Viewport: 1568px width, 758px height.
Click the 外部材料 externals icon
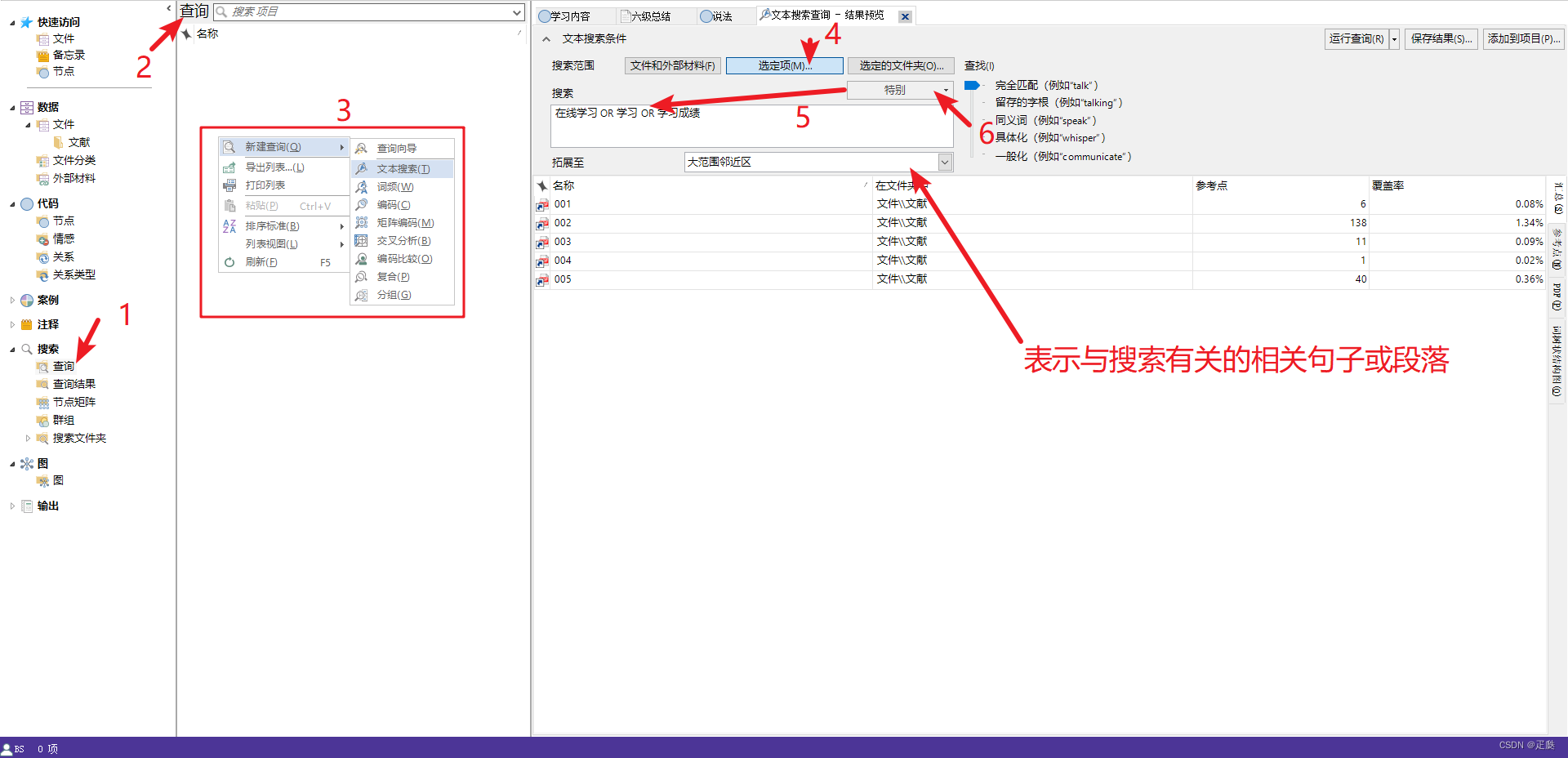tap(42, 178)
